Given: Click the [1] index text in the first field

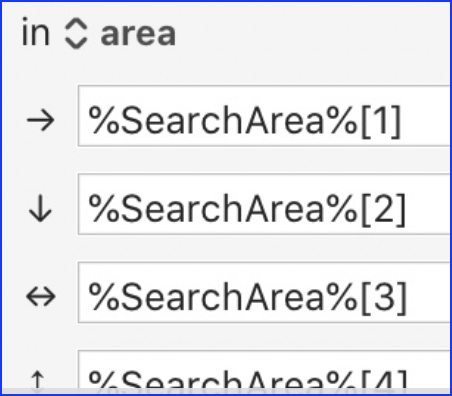Looking at the screenshot, I should click(381, 121).
